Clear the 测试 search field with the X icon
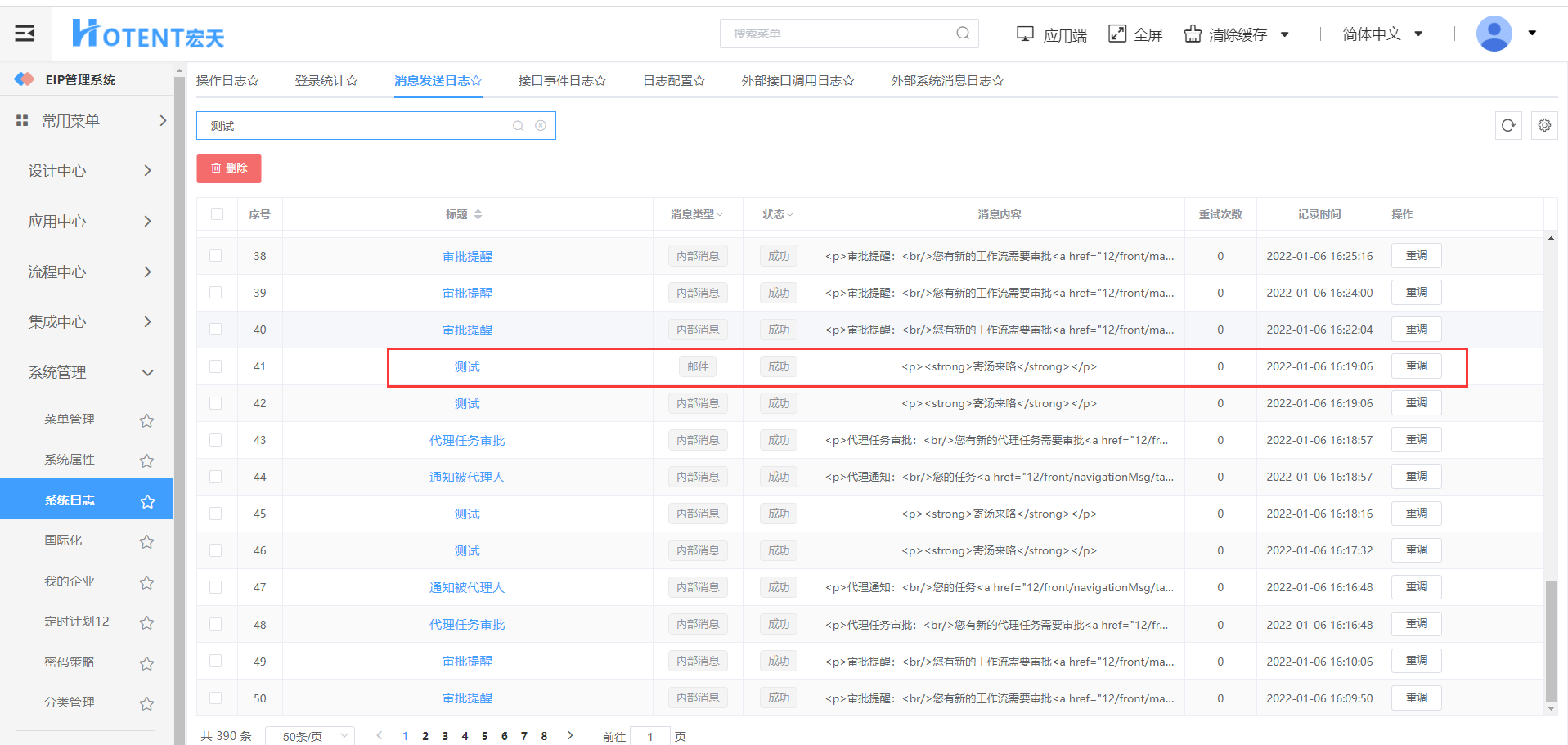This screenshot has width=1568, height=745. [x=541, y=126]
